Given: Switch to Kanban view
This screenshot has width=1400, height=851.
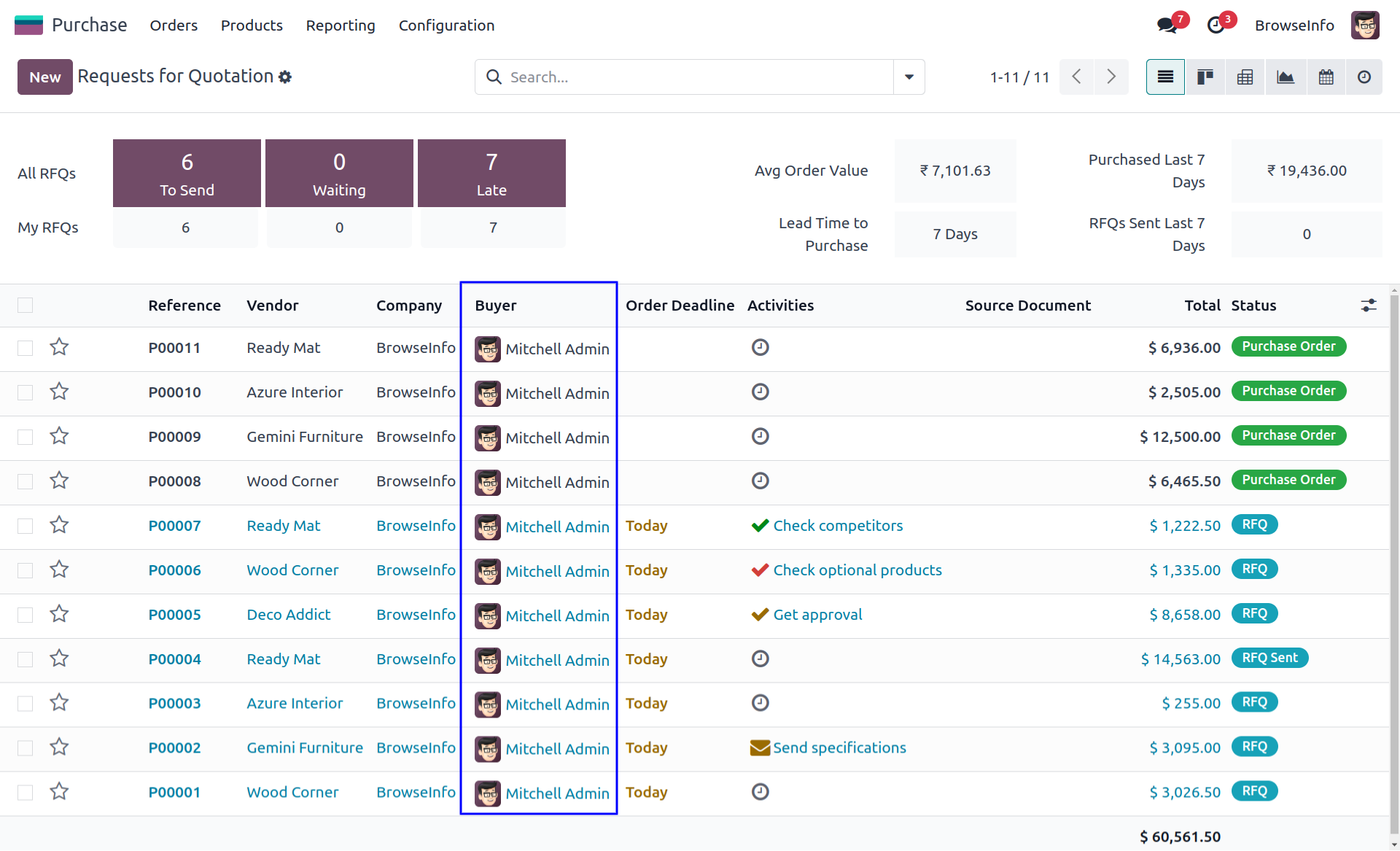Looking at the screenshot, I should pyautogui.click(x=1205, y=77).
